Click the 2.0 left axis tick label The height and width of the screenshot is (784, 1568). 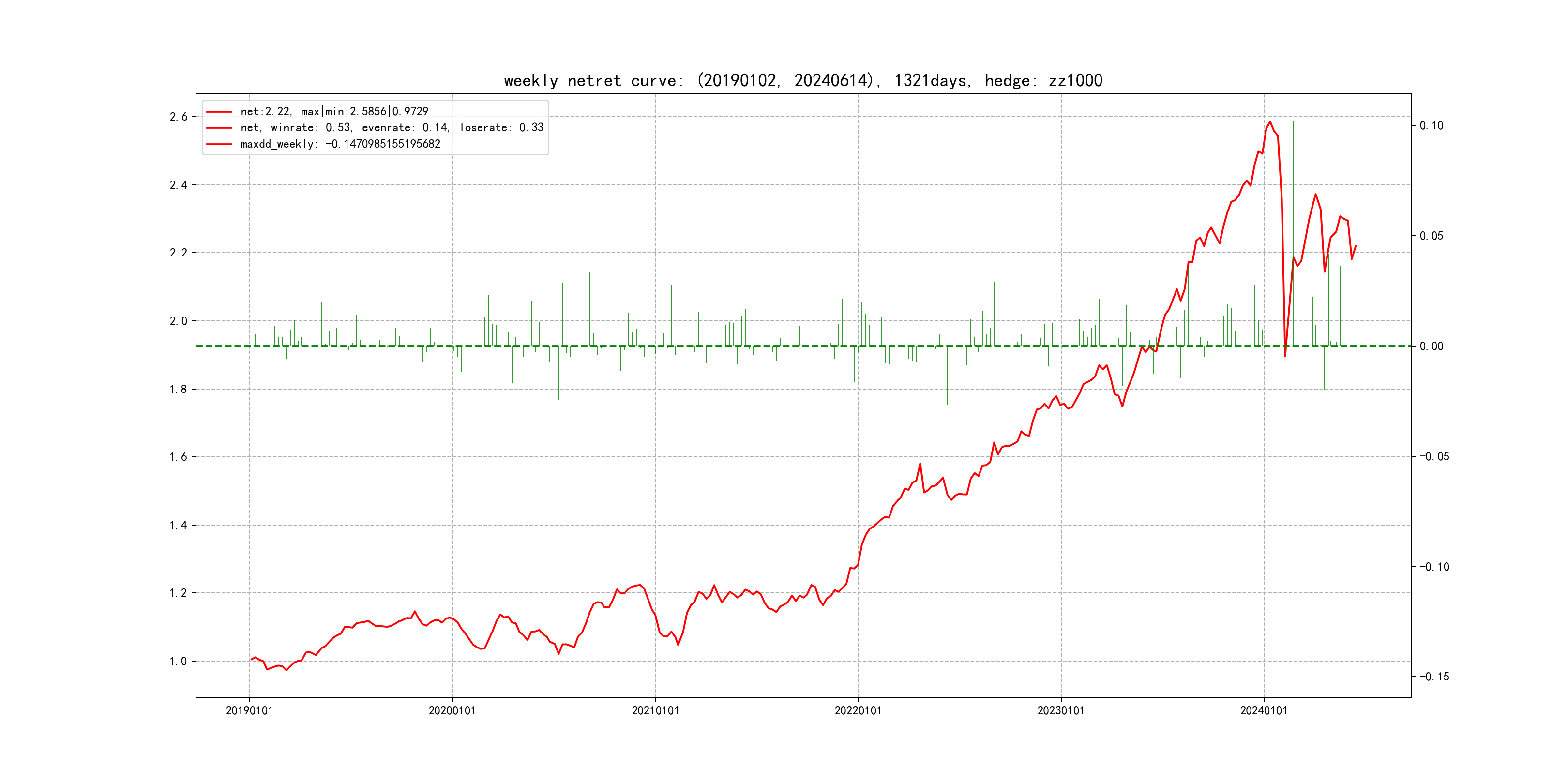tap(179, 321)
